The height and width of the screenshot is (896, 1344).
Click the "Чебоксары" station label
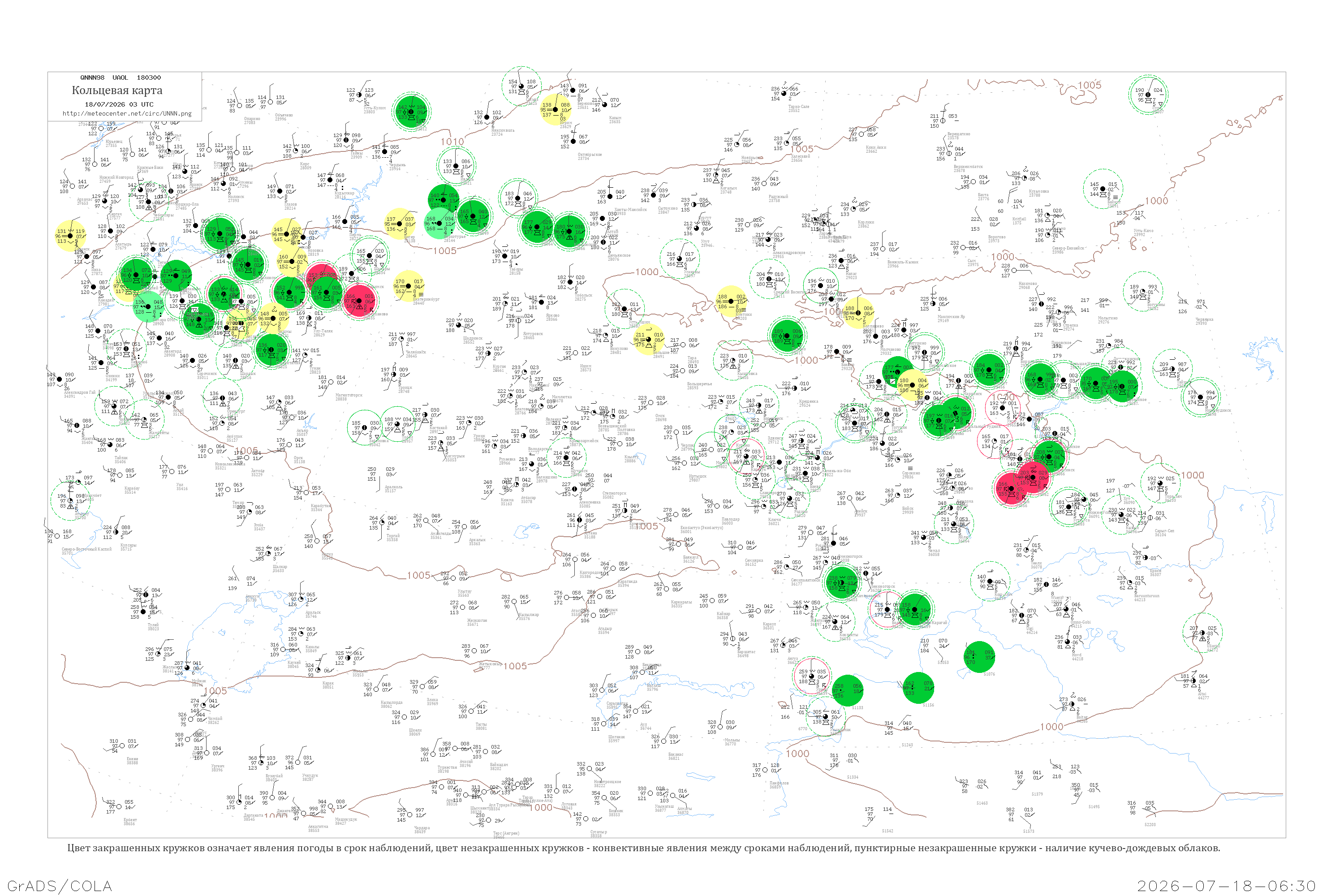163,215
